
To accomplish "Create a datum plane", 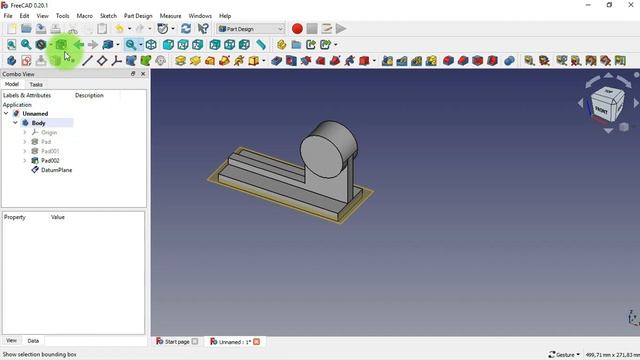I will [102, 61].
